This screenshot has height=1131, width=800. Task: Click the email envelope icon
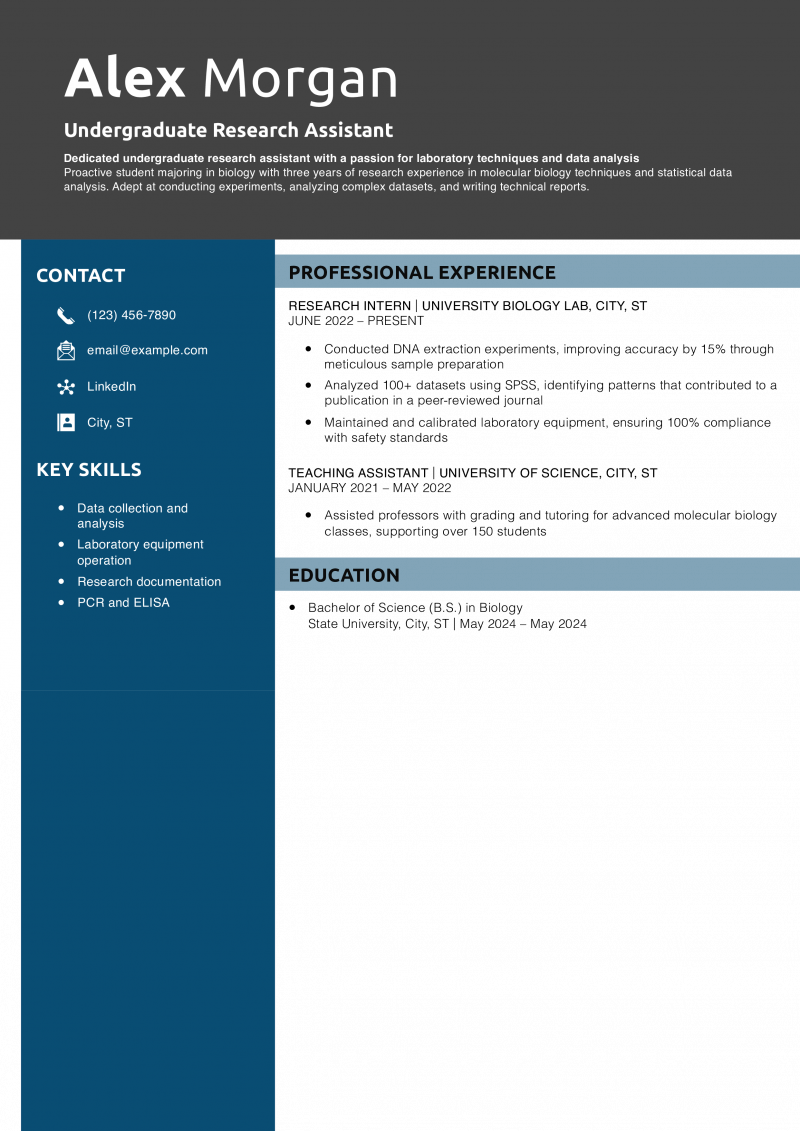pyautogui.click(x=66, y=351)
